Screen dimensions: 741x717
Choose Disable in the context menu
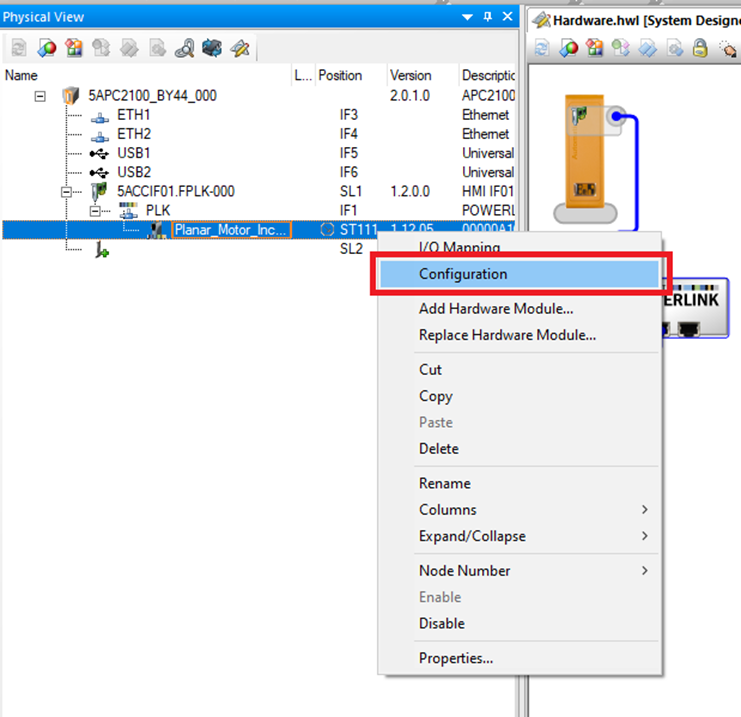click(x=442, y=623)
